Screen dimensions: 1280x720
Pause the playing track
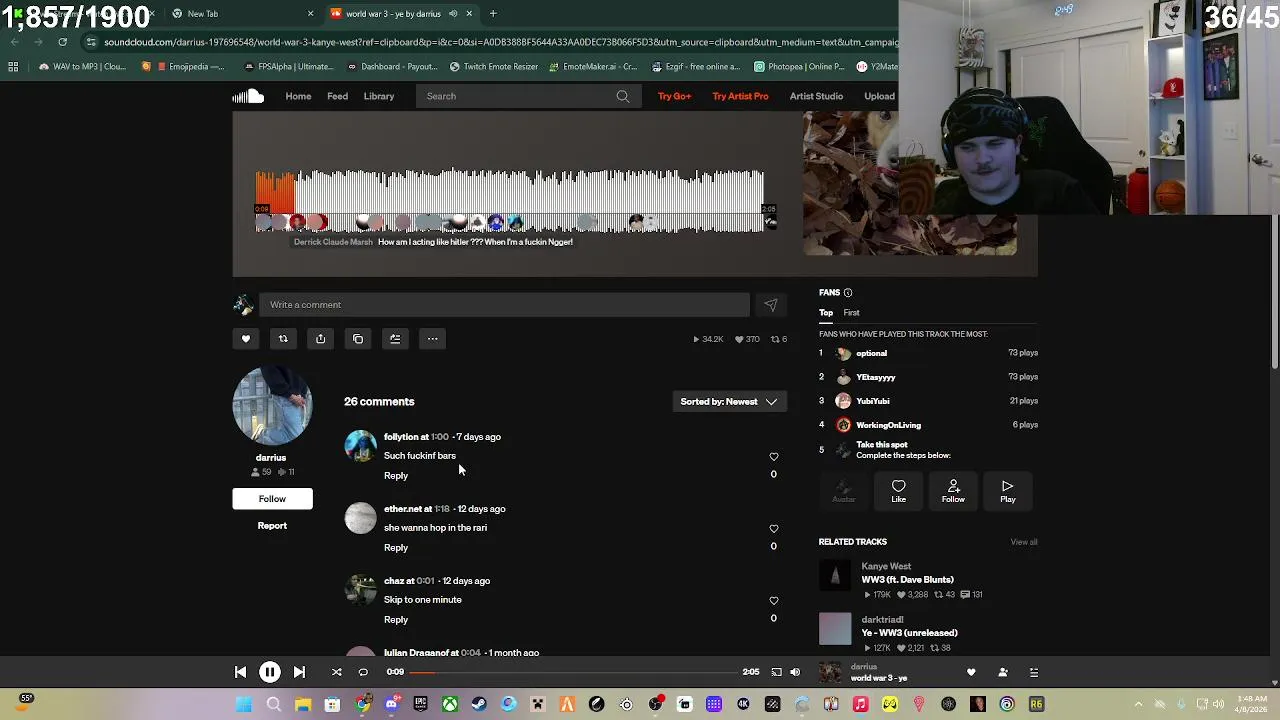[269, 672]
